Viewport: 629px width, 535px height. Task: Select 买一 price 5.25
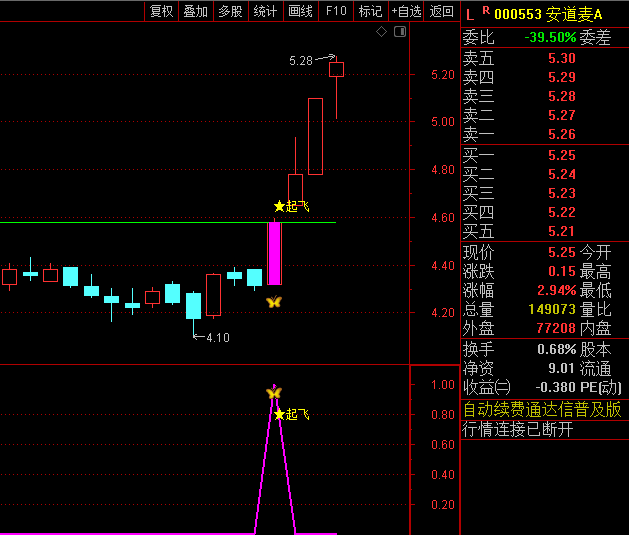pos(562,156)
